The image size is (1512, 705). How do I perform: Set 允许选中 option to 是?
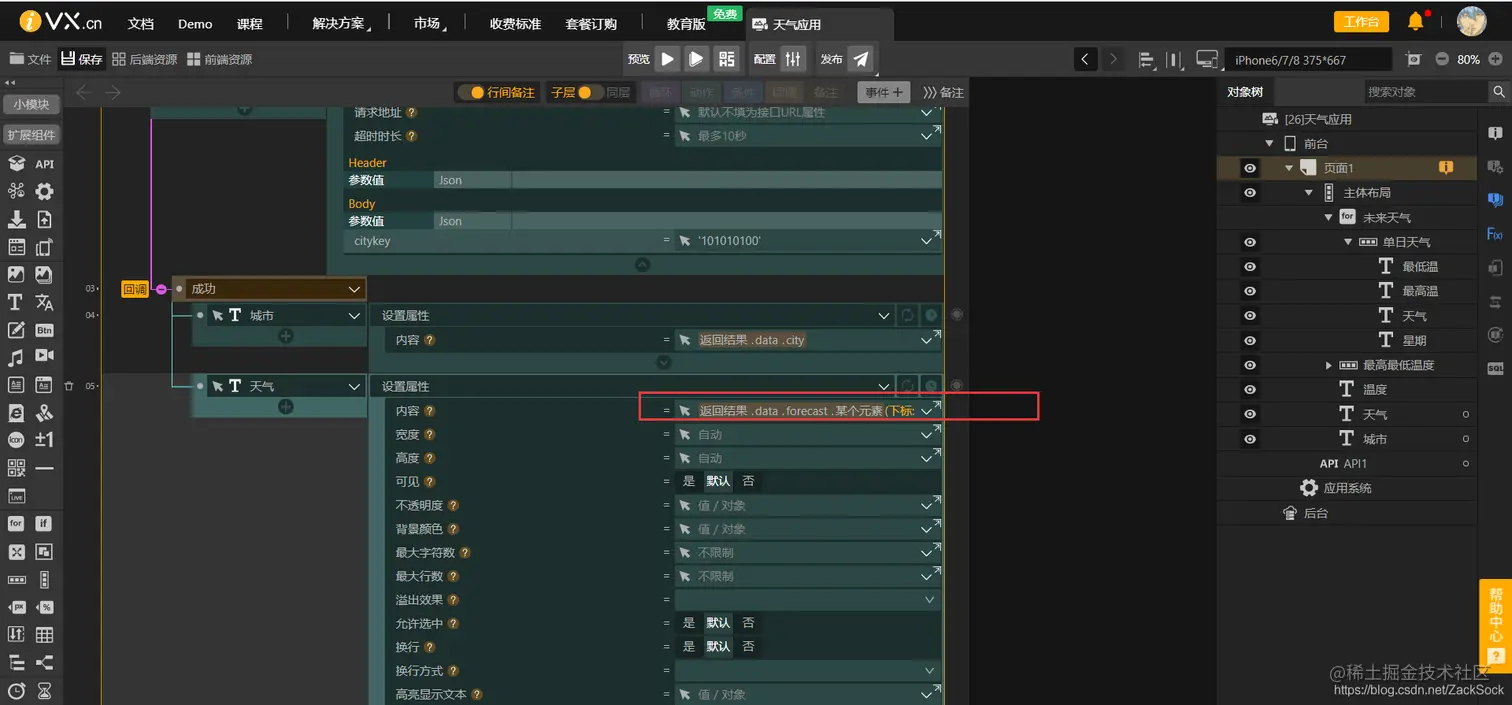(x=688, y=623)
